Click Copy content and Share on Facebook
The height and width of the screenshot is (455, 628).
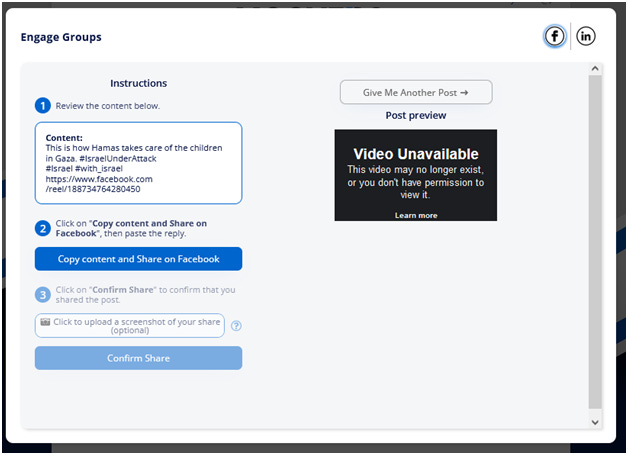[x=138, y=259]
